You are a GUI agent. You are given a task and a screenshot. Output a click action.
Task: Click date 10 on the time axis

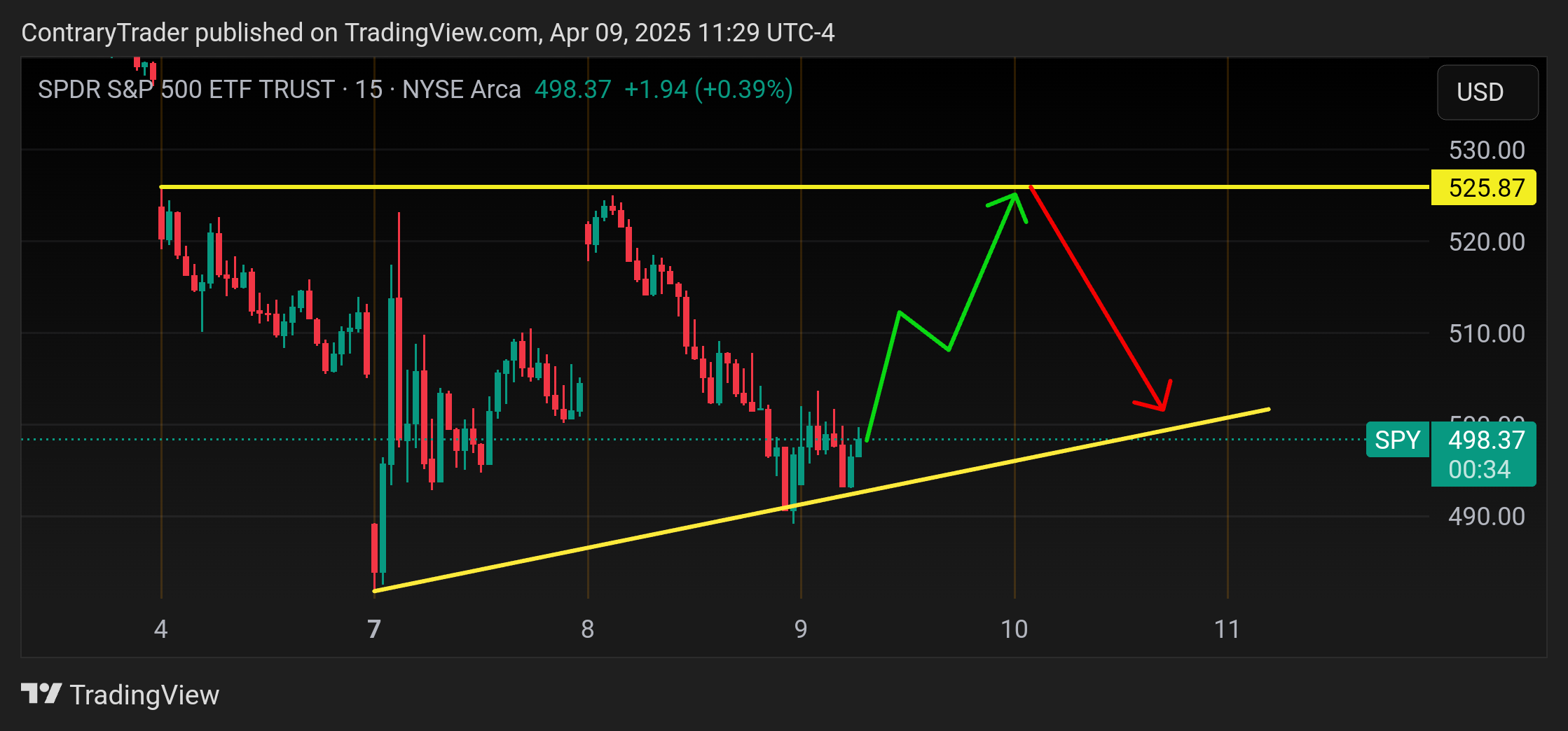[x=1014, y=629]
